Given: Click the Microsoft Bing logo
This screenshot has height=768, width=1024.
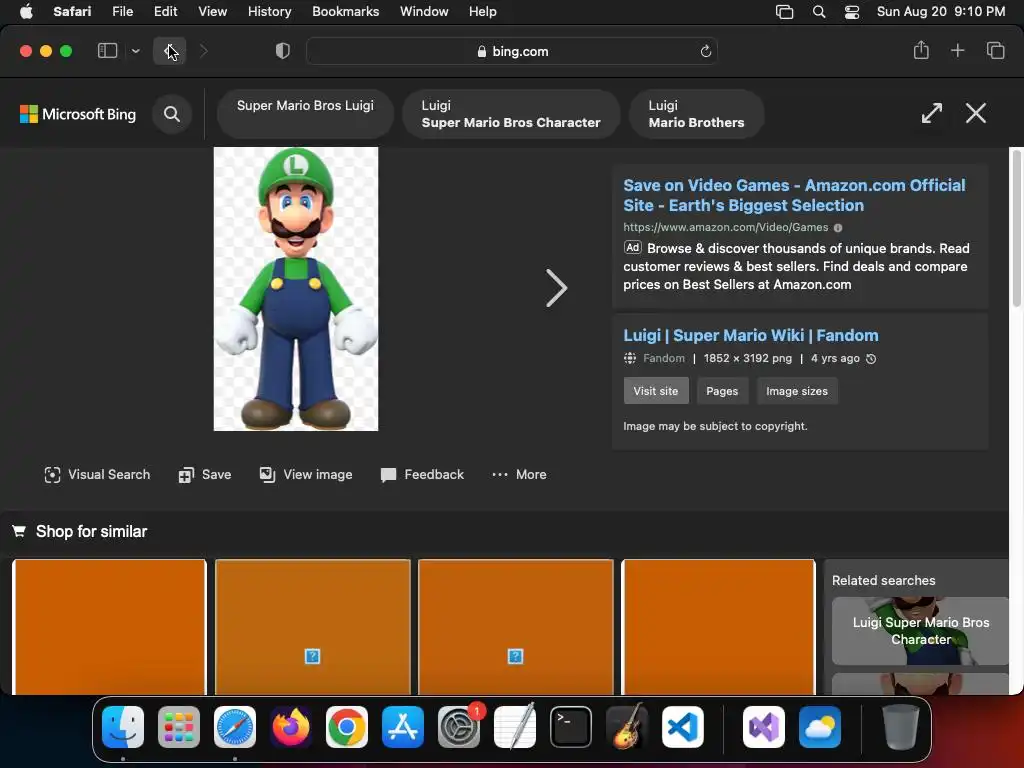Looking at the screenshot, I should (x=78, y=114).
